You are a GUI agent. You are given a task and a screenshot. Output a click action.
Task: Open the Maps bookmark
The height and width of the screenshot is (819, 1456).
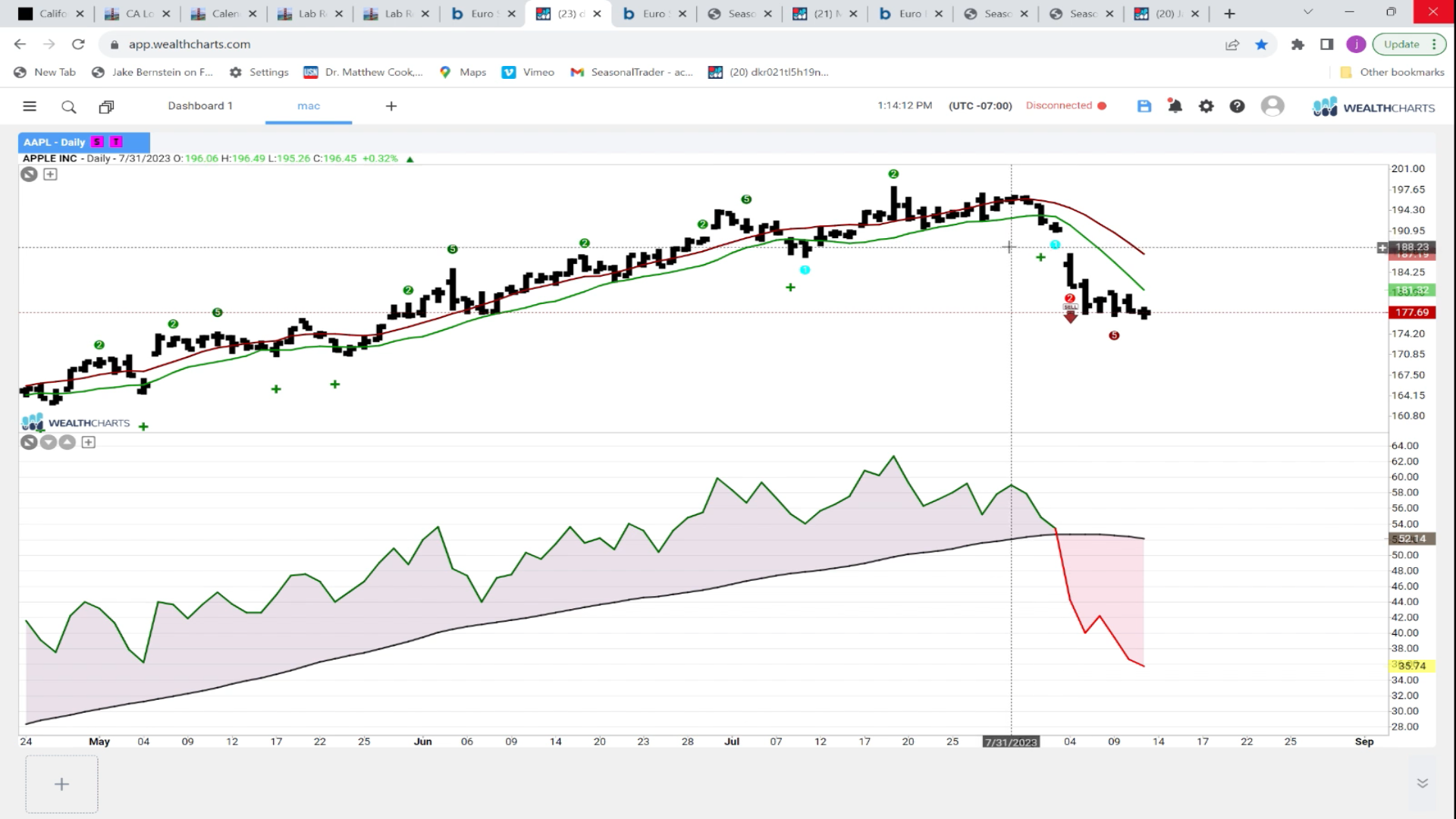(x=463, y=72)
